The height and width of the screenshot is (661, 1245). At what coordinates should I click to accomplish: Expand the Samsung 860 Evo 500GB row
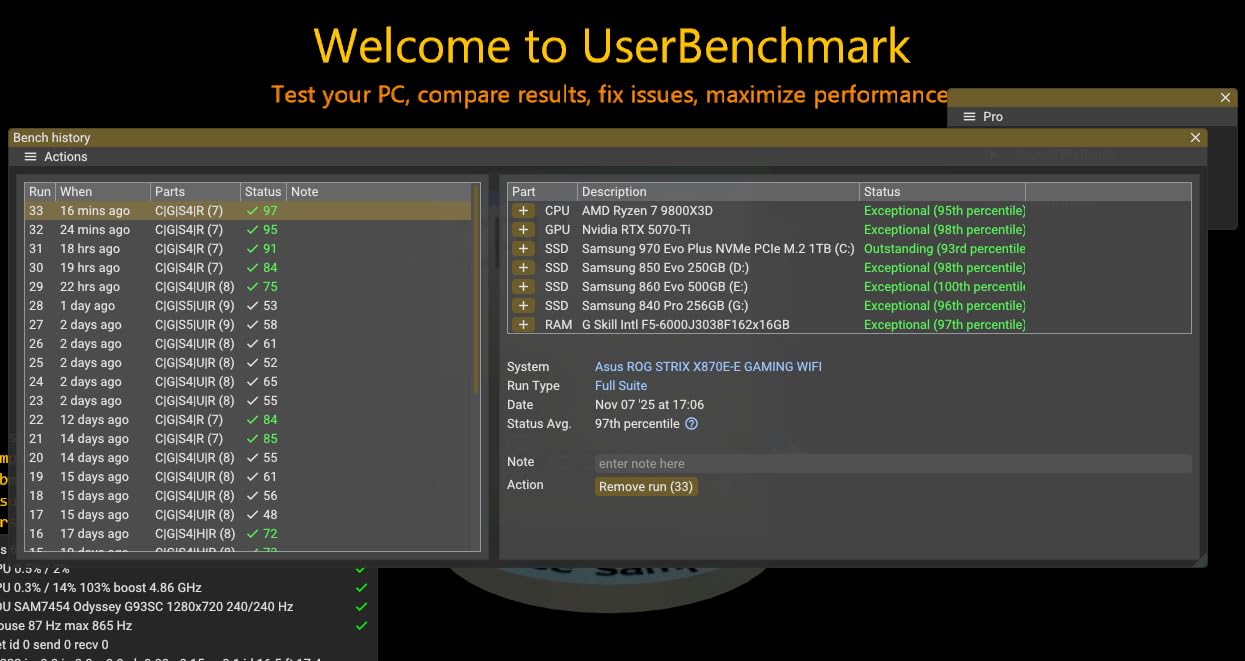coord(523,287)
